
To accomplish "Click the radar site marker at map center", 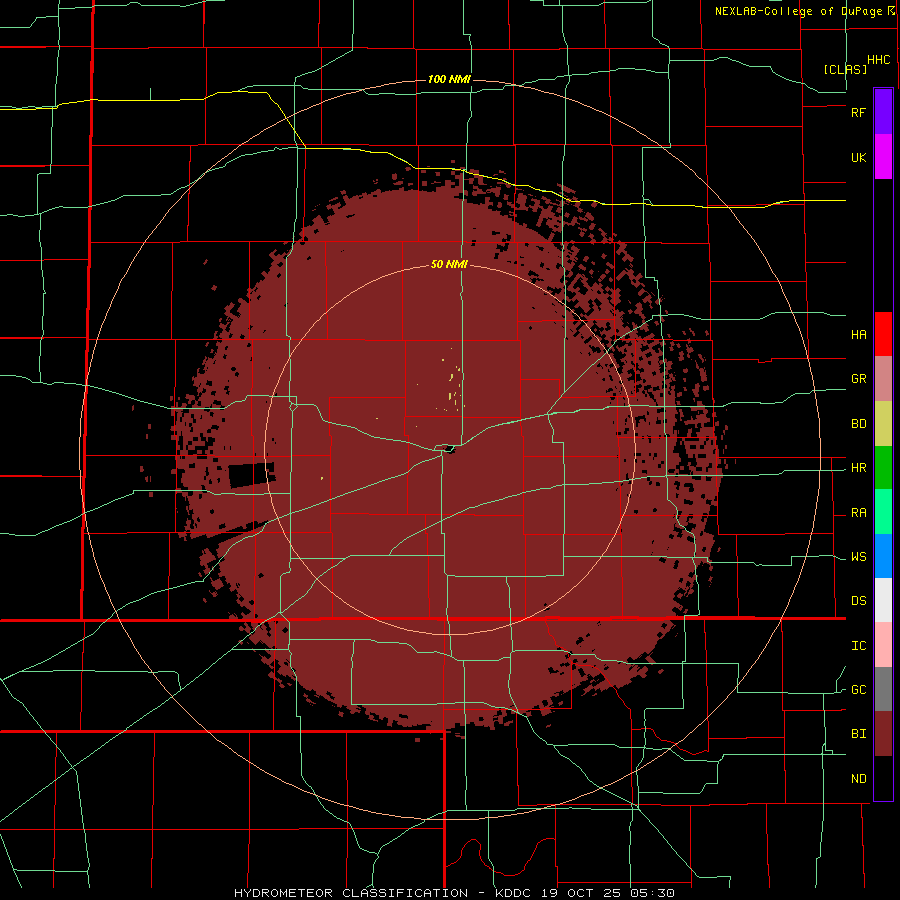I will coord(449,449).
